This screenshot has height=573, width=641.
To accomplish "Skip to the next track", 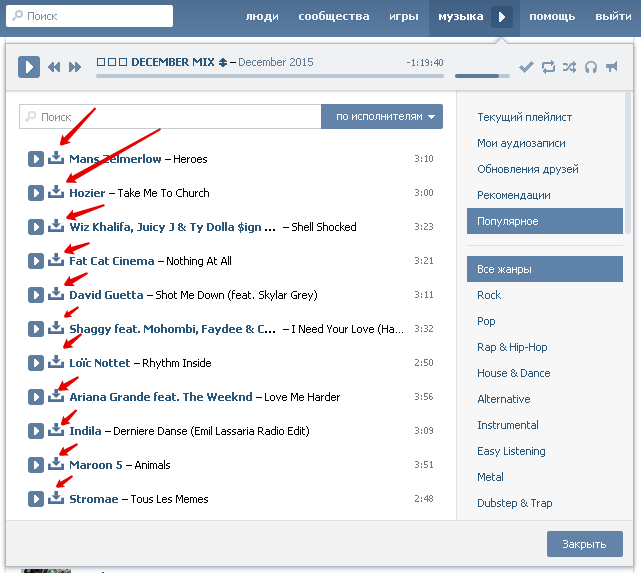I will coord(75,67).
